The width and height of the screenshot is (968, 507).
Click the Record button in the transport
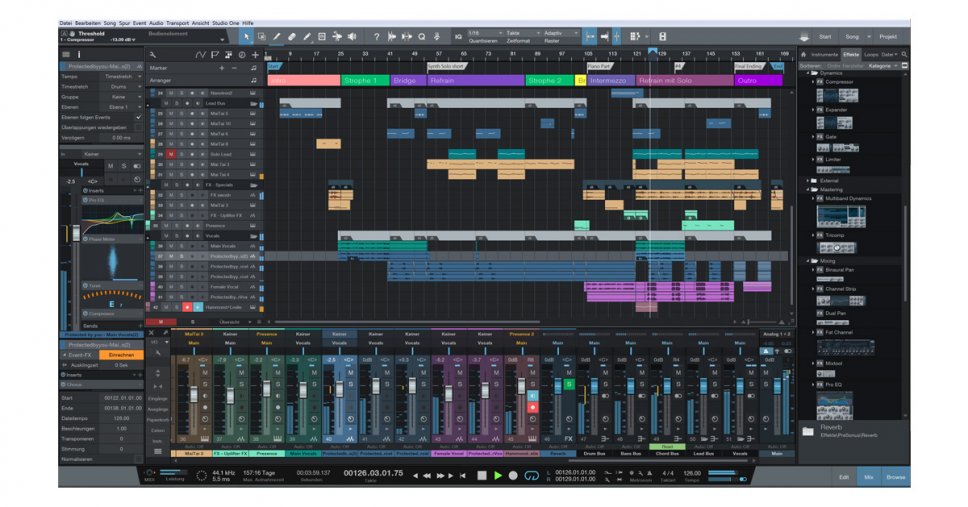(513, 475)
